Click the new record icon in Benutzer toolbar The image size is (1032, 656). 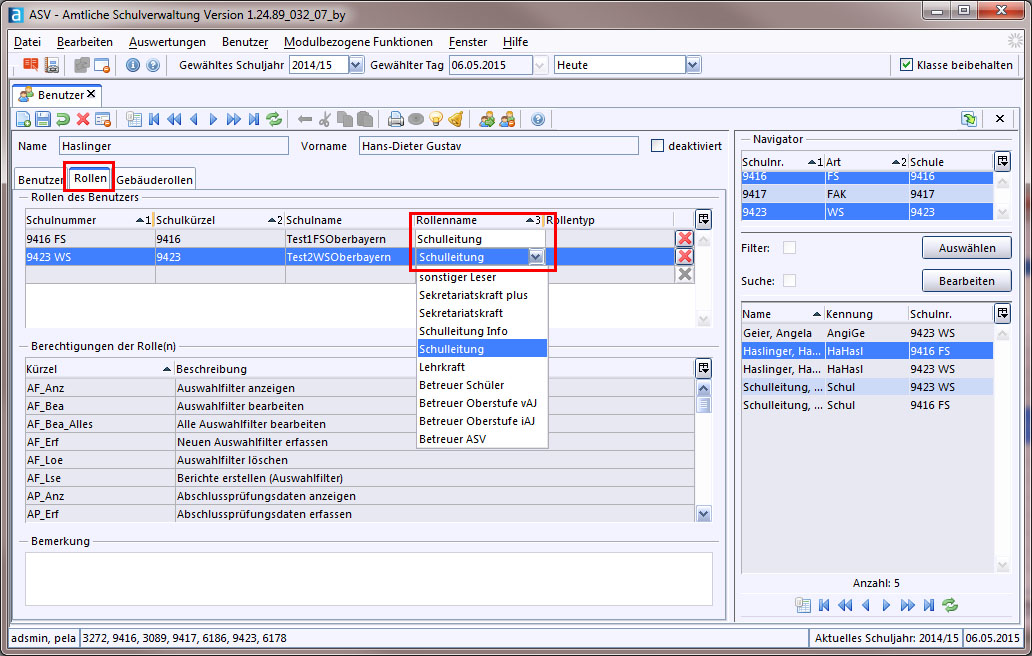(23, 119)
